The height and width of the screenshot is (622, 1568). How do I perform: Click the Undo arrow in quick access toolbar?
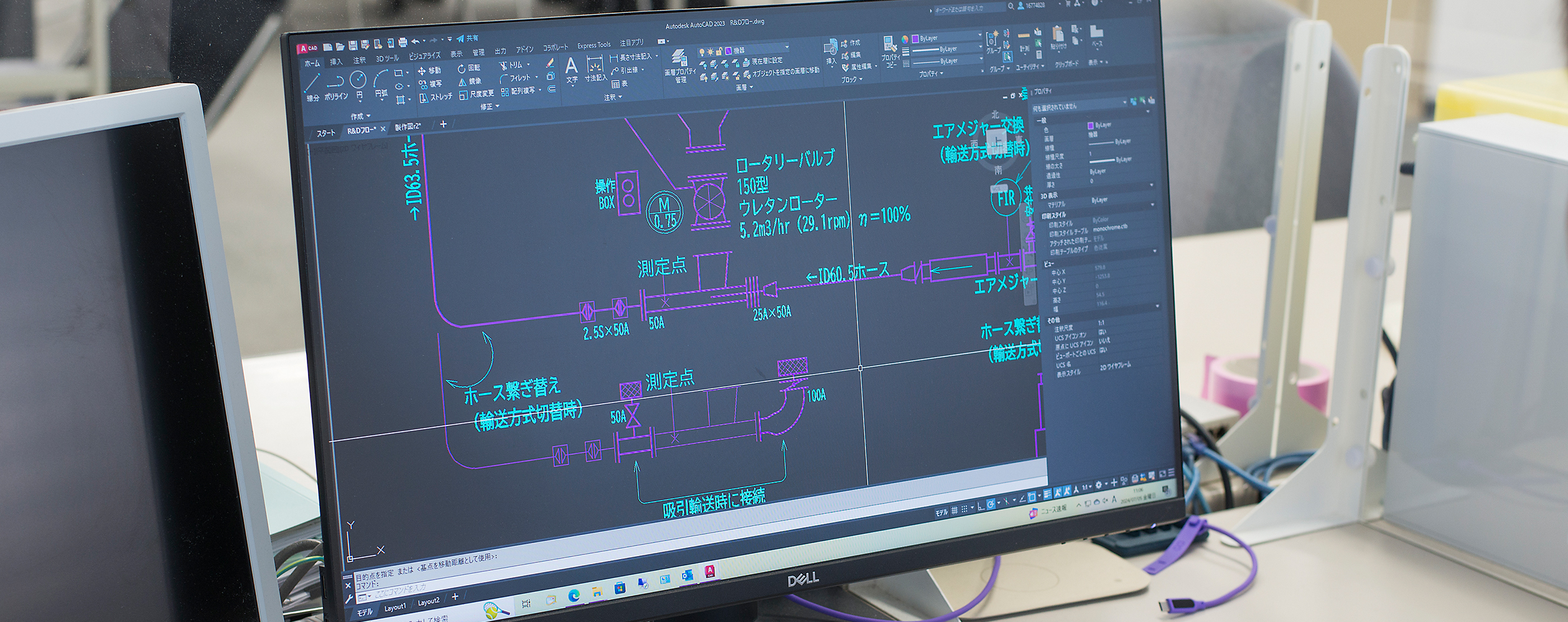point(416,42)
